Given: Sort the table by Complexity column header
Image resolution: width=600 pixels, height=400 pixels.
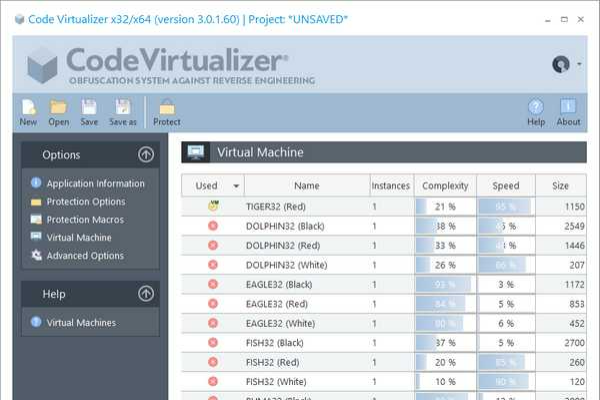Looking at the screenshot, I should point(445,186).
